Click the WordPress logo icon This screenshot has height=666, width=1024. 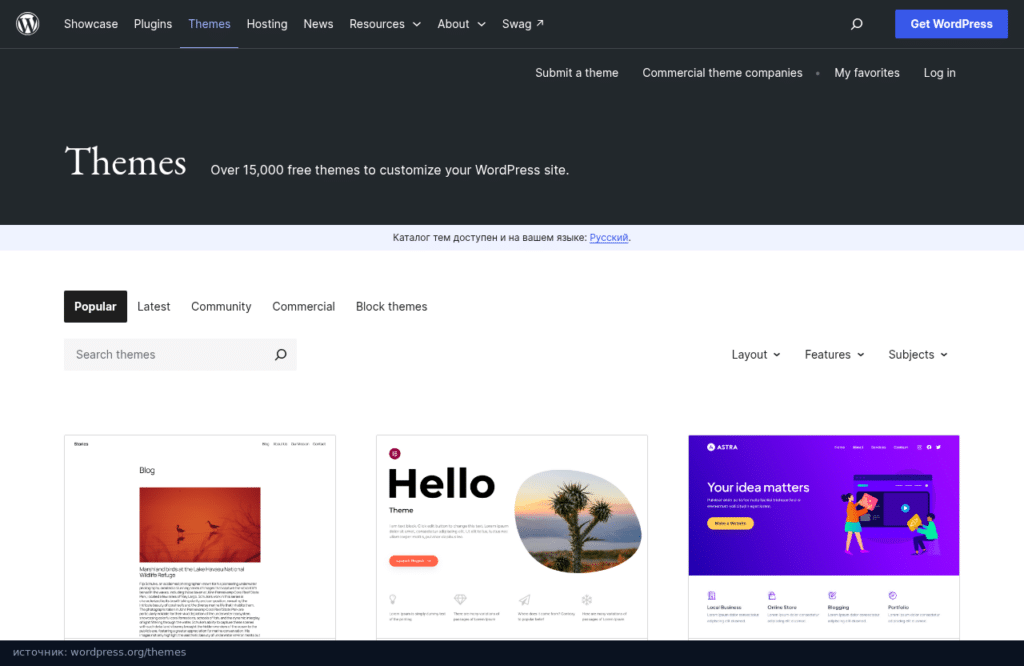coord(27,24)
